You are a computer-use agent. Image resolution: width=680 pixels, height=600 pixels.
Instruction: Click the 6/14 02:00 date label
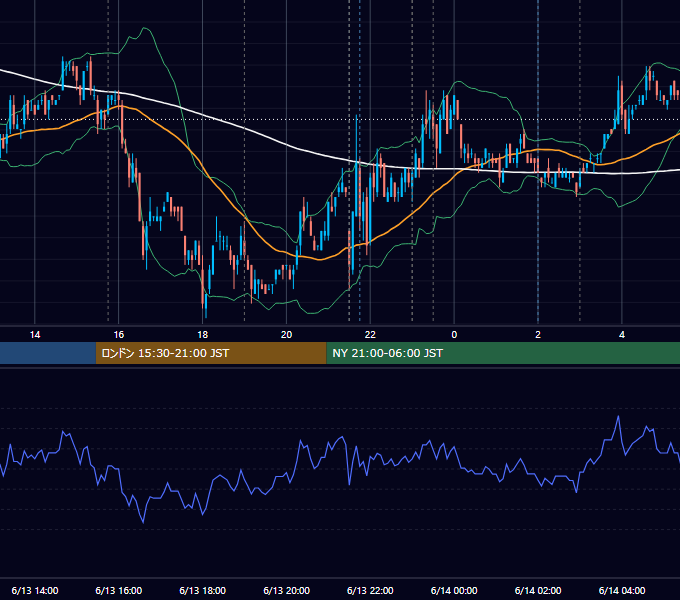coord(538,590)
